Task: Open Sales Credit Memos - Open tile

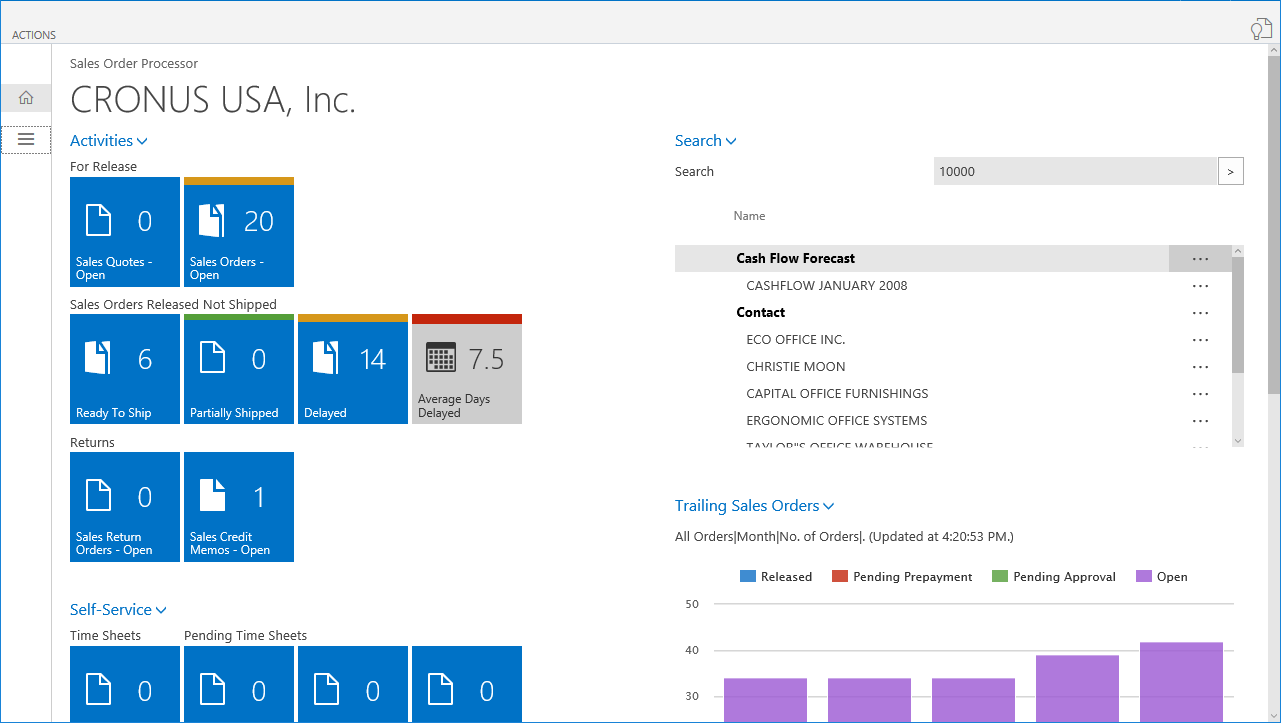Action: pos(239,507)
